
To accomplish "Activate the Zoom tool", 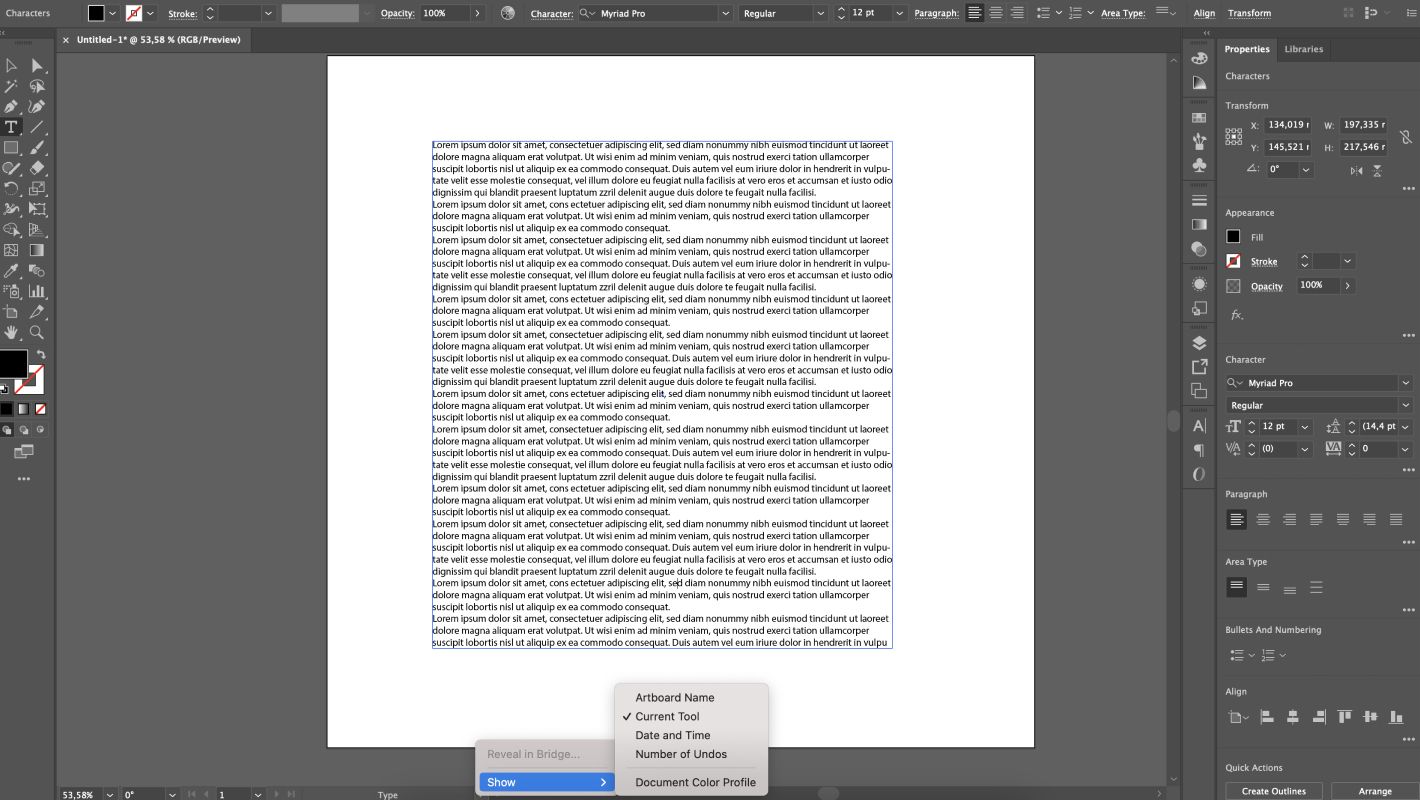I will coord(37,333).
